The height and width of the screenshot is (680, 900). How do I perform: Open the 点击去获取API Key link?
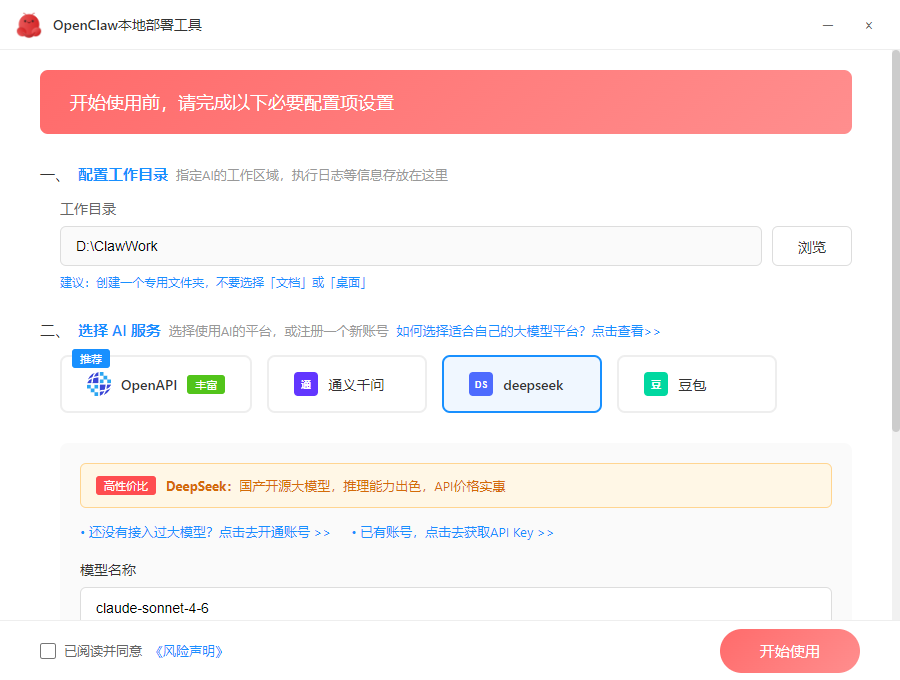453,533
